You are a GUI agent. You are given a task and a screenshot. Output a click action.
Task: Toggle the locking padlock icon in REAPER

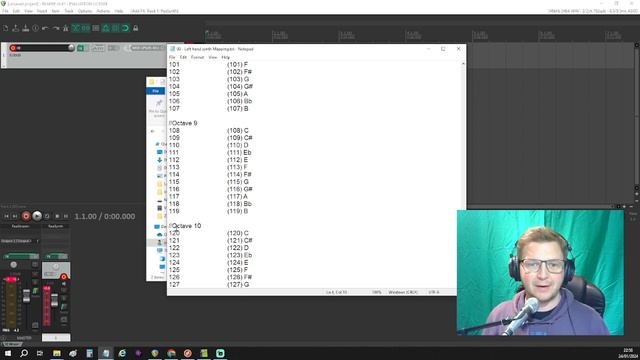[x=136, y=28]
